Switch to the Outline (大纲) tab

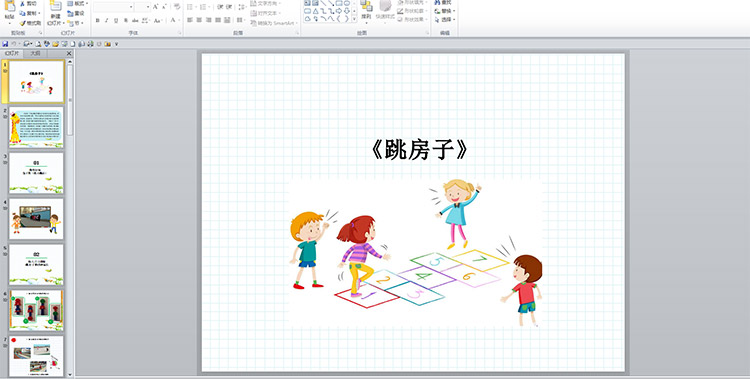tap(35, 54)
